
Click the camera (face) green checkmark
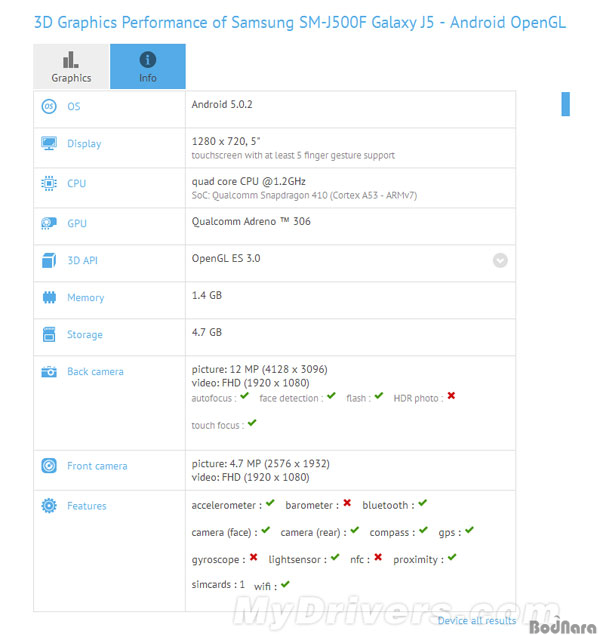(x=266, y=530)
